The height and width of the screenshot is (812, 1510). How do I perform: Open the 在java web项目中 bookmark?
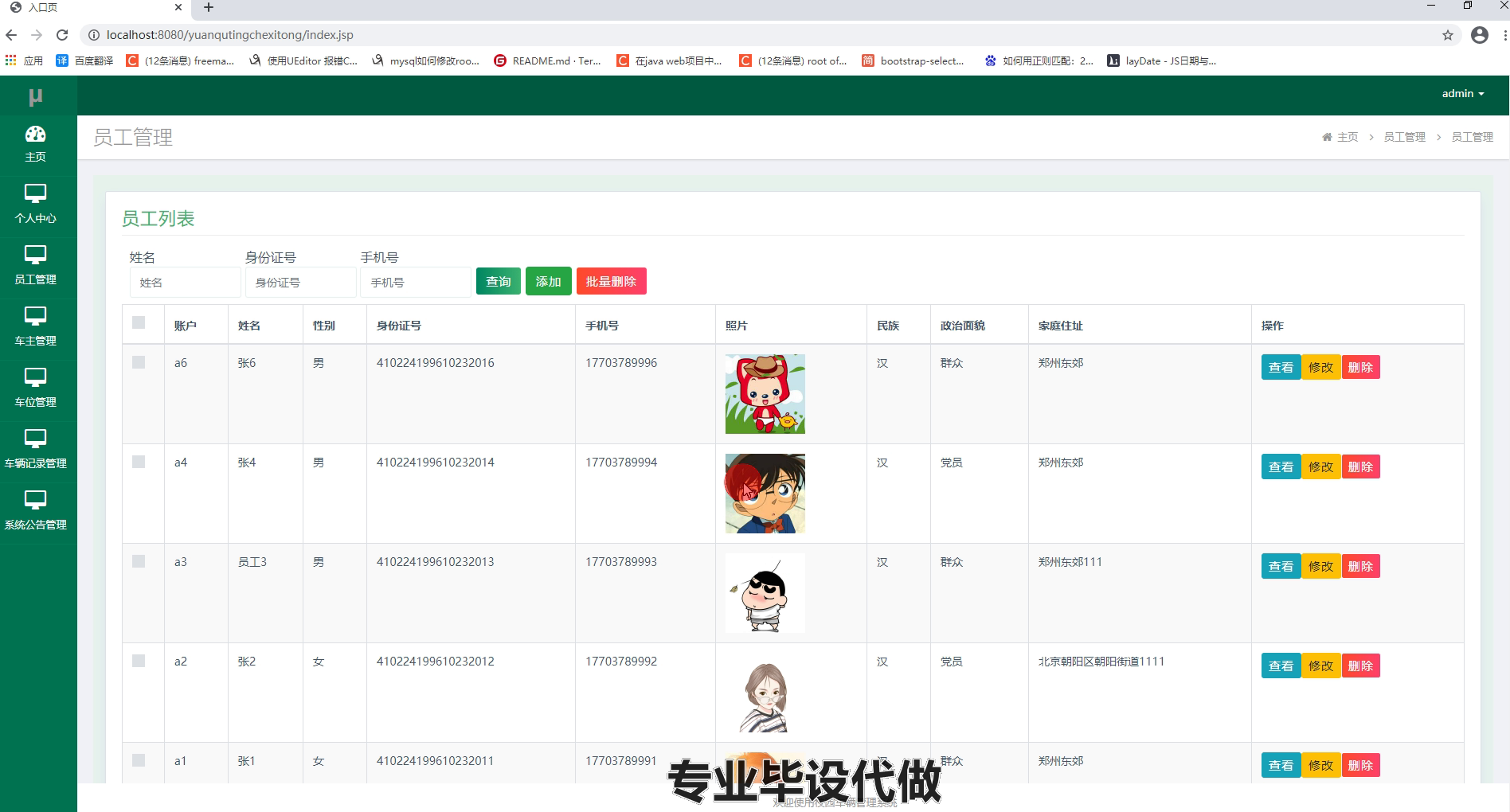point(670,61)
